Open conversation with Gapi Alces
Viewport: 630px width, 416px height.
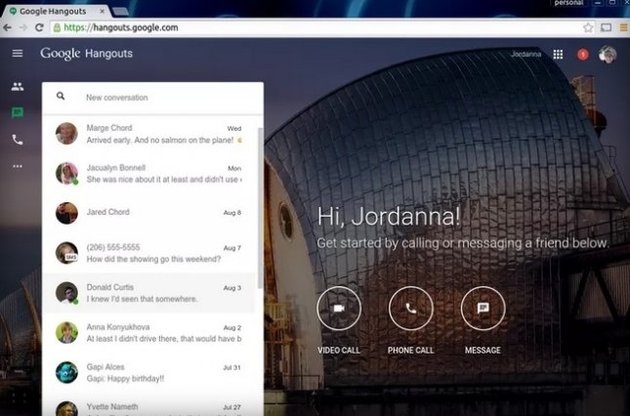(x=149, y=373)
